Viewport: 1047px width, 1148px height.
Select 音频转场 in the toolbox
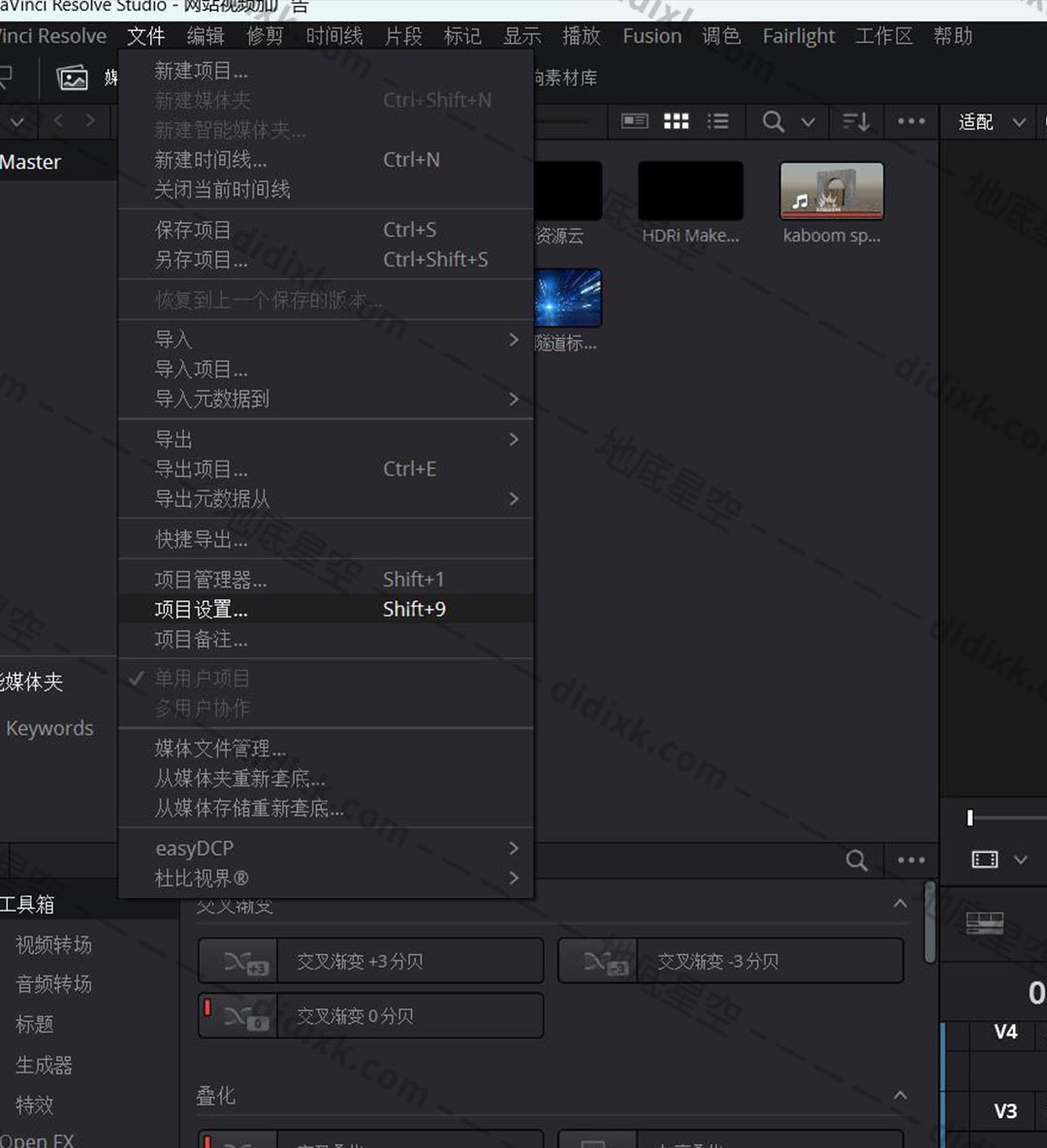pyautogui.click(x=54, y=984)
